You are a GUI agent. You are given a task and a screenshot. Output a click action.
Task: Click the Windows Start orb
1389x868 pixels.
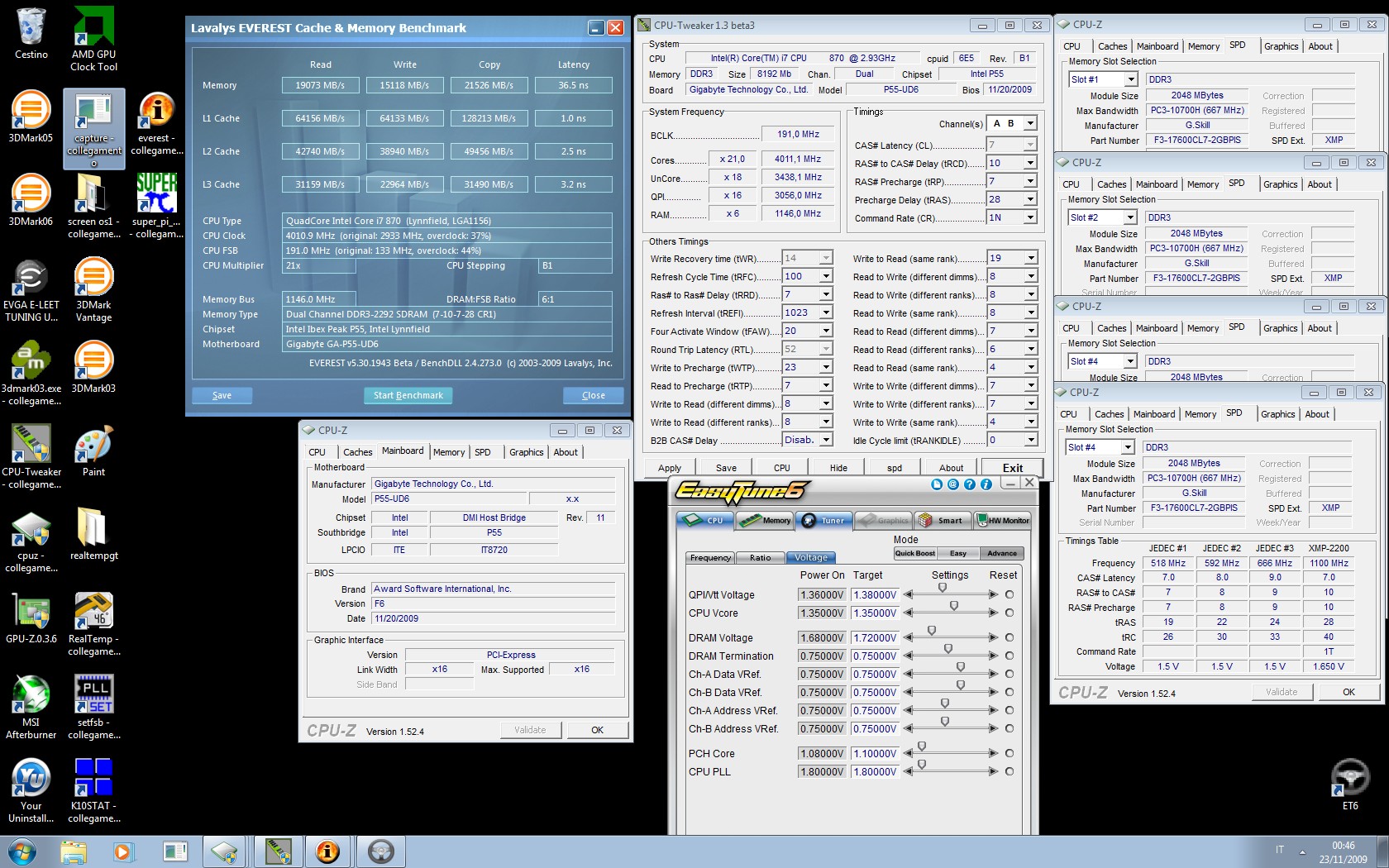pyautogui.click(x=22, y=851)
